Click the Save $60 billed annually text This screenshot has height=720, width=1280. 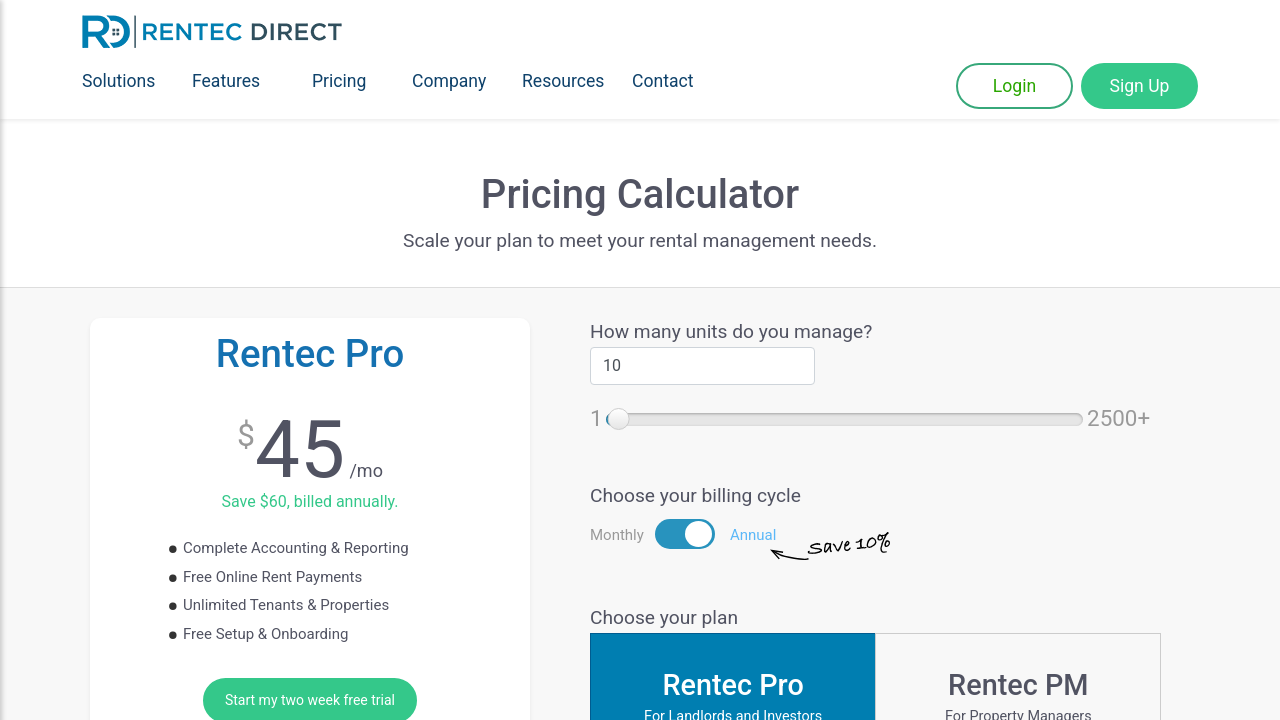(x=310, y=501)
